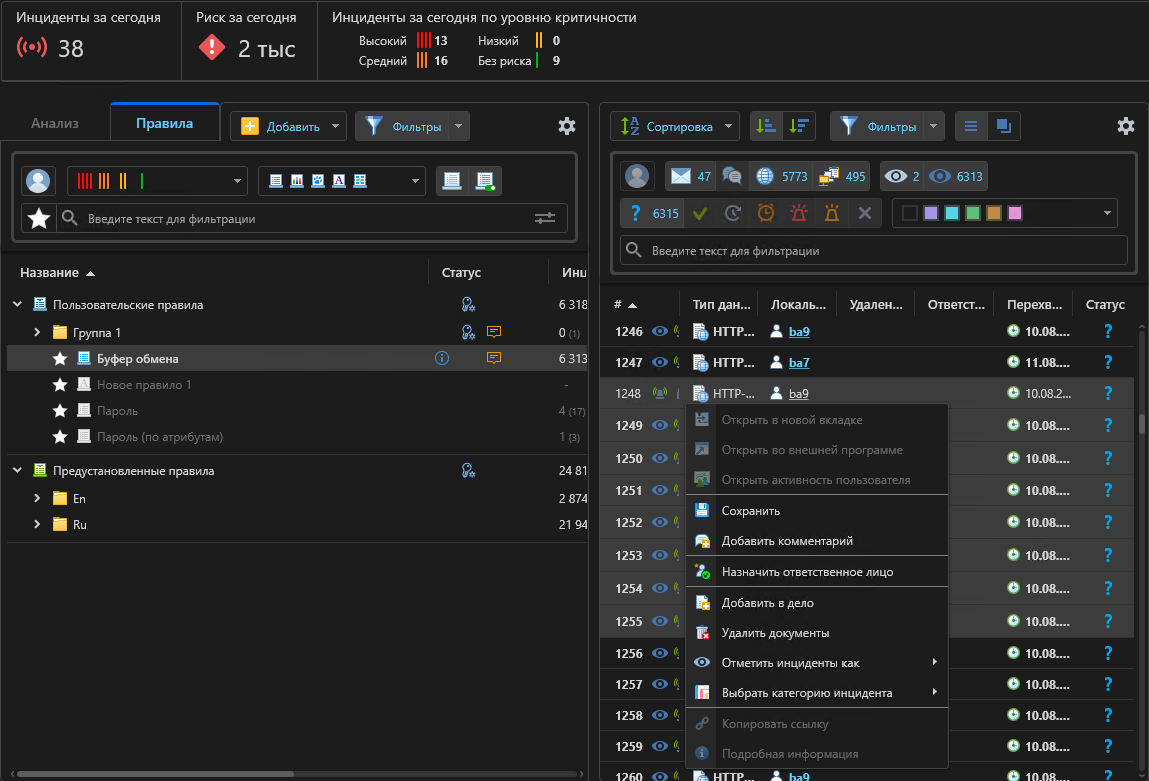
Task: Click the ascending sort order icon
Action: click(765, 126)
